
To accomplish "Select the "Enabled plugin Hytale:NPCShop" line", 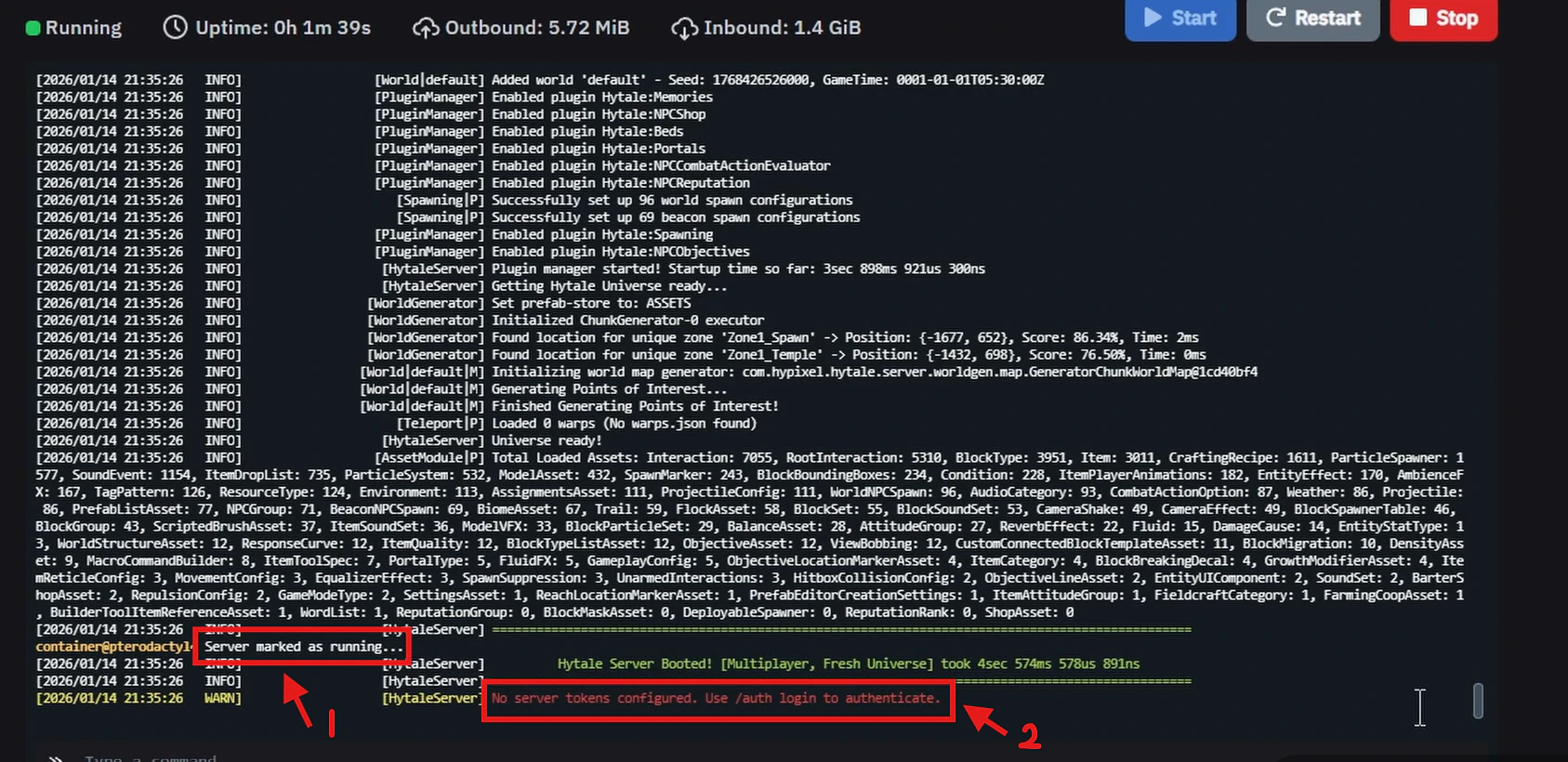I will tap(599, 114).
